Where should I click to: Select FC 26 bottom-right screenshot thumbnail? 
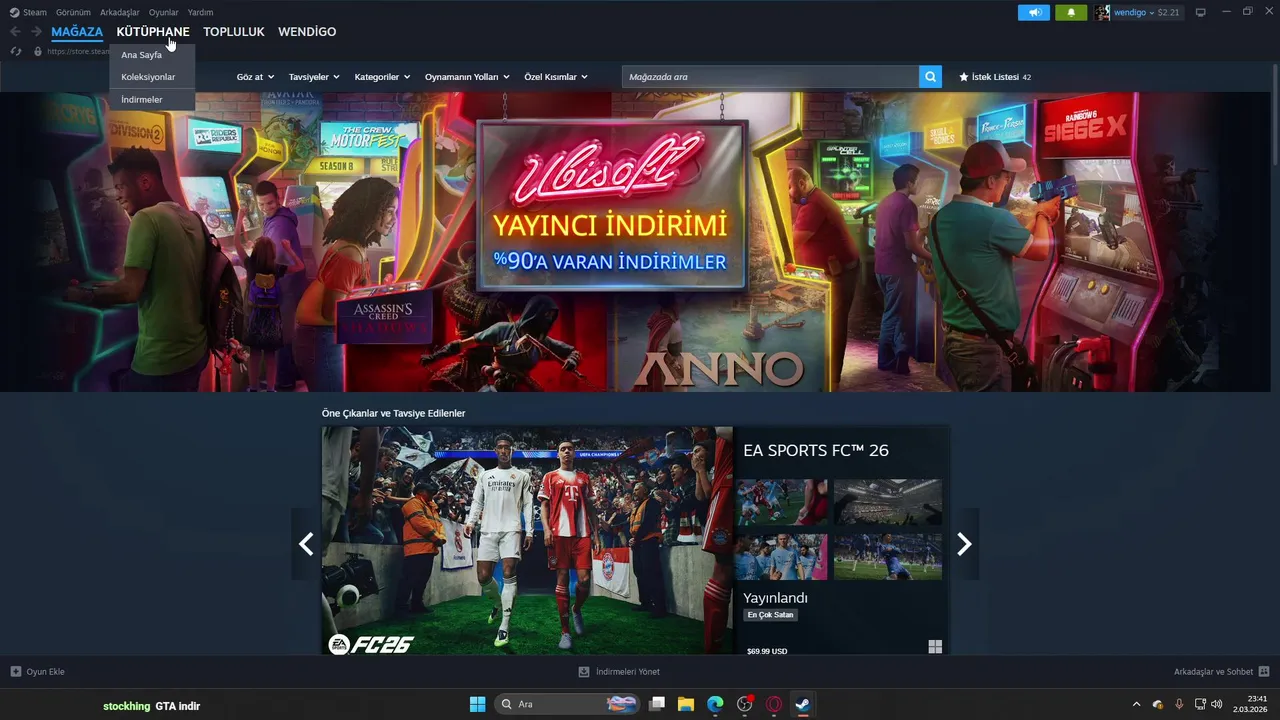pos(888,557)
